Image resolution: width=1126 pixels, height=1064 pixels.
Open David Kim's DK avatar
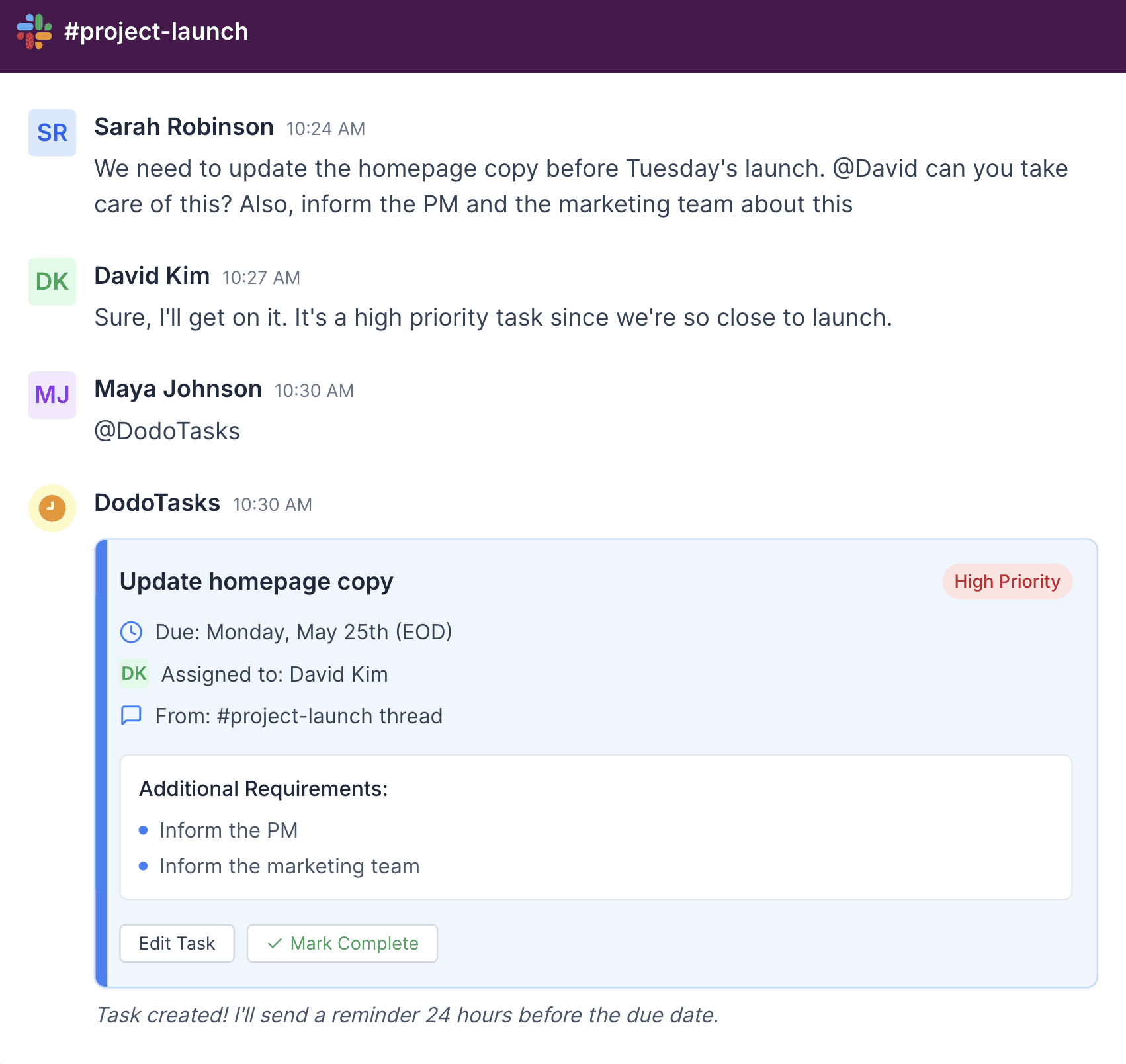[x=52, y=282]
